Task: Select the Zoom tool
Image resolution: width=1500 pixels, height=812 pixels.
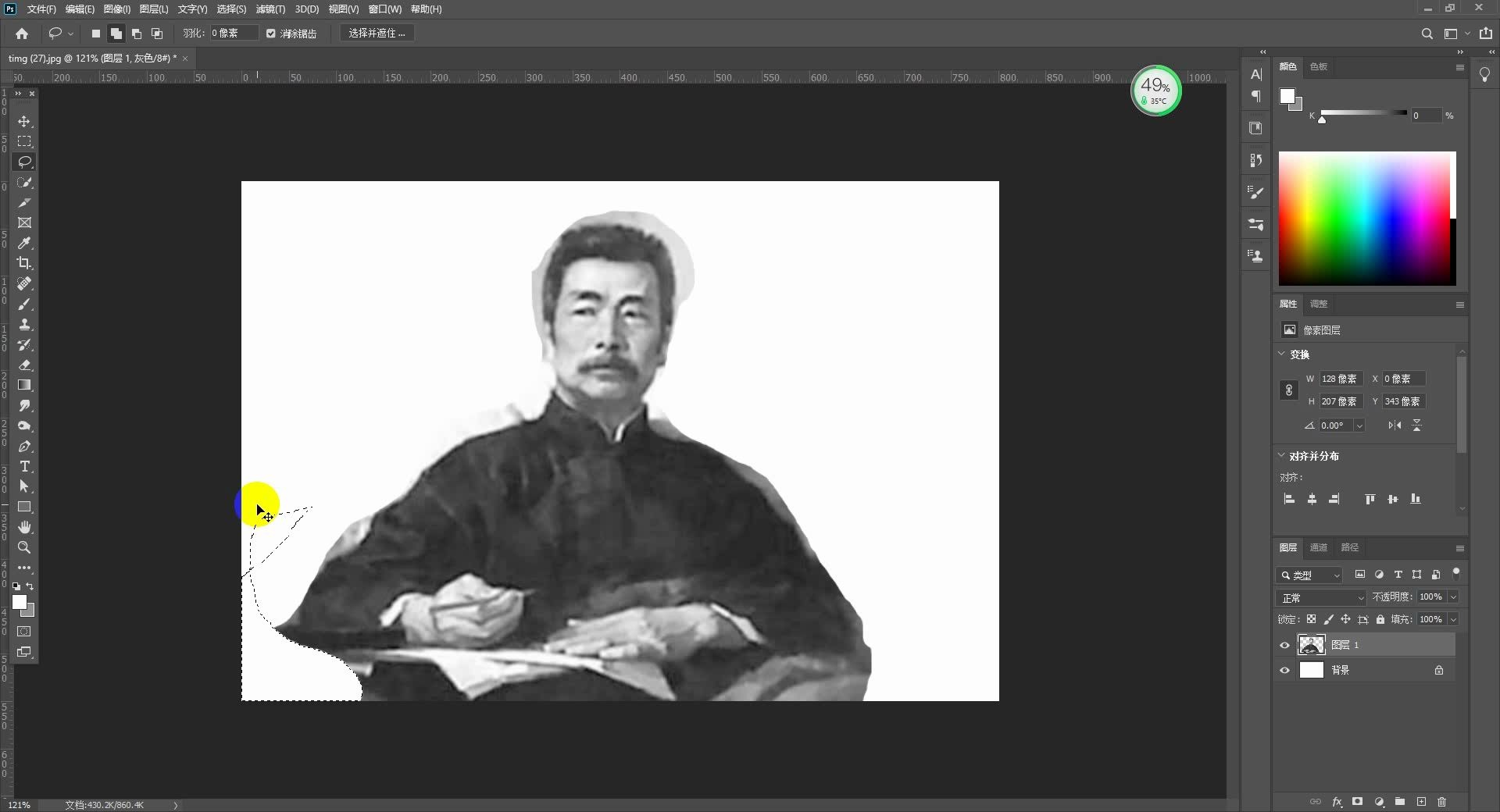Action: tap(24, 548)
